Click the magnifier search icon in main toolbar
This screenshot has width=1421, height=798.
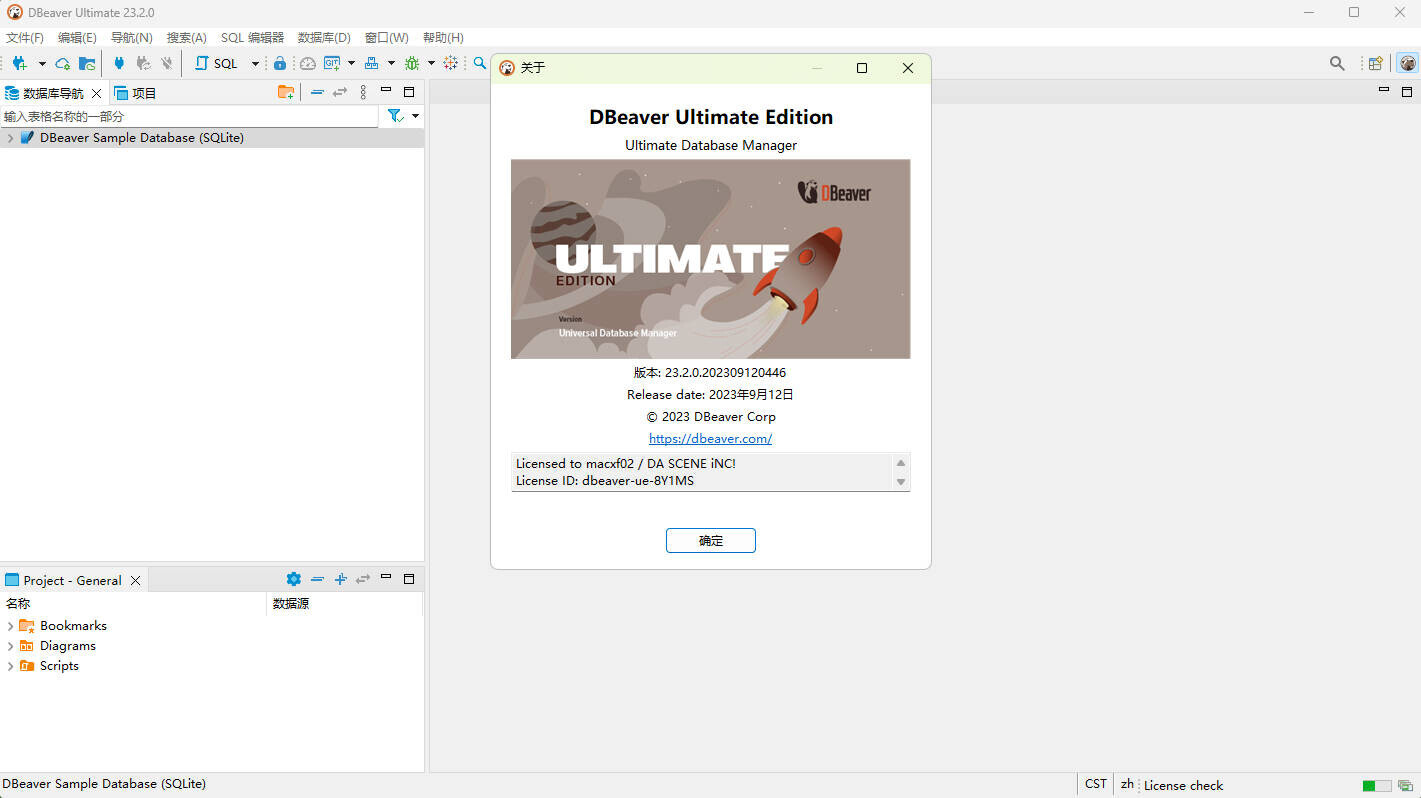480,63
